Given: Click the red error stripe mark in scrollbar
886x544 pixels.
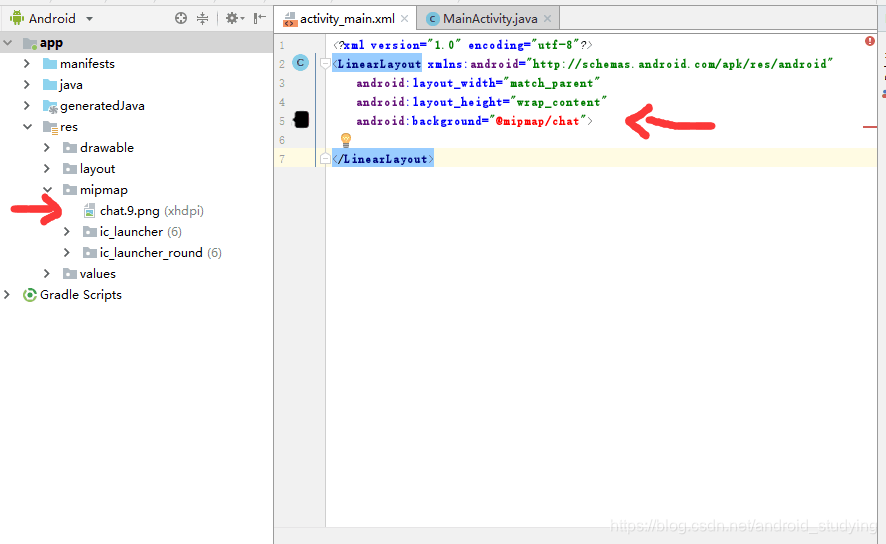Looking at the screenshot, I should (x=870, y=127).
